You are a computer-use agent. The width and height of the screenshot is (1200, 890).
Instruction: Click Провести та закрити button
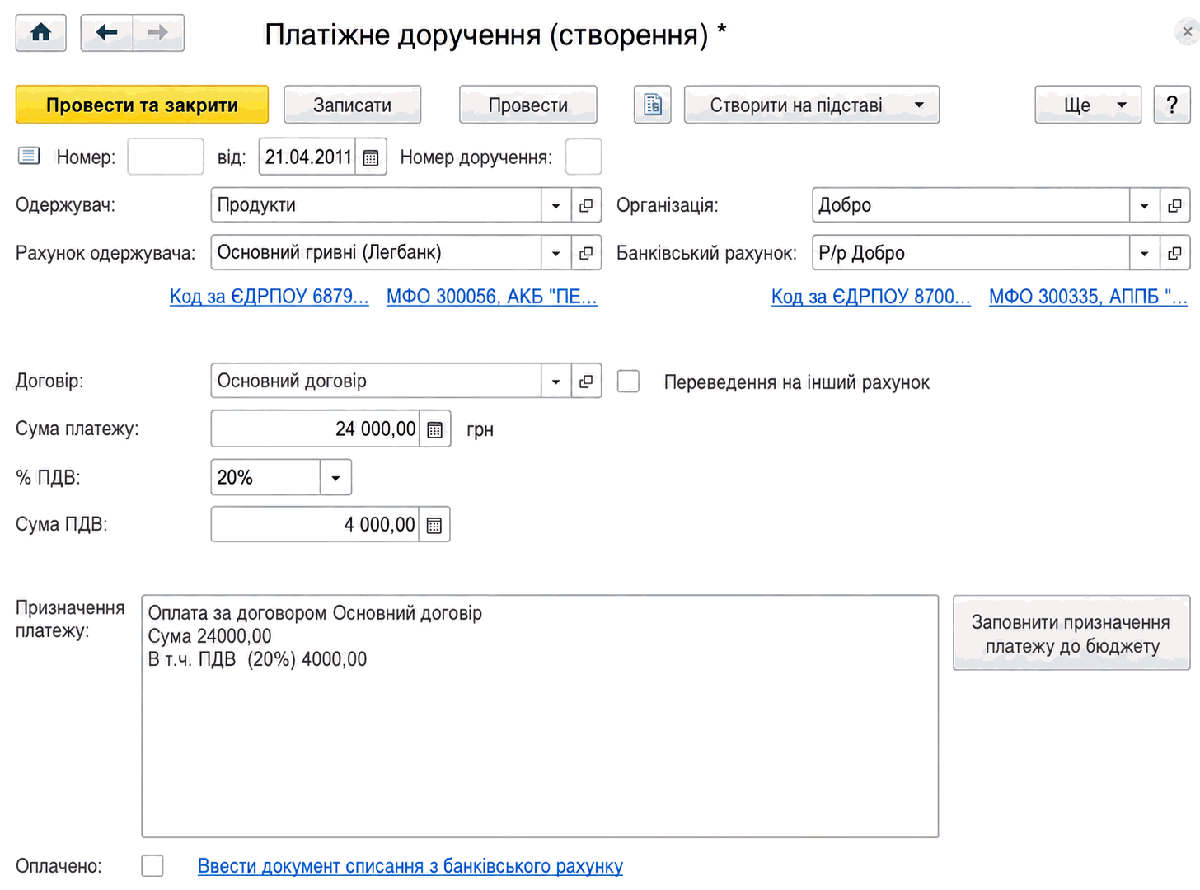[x=142, y=105]
